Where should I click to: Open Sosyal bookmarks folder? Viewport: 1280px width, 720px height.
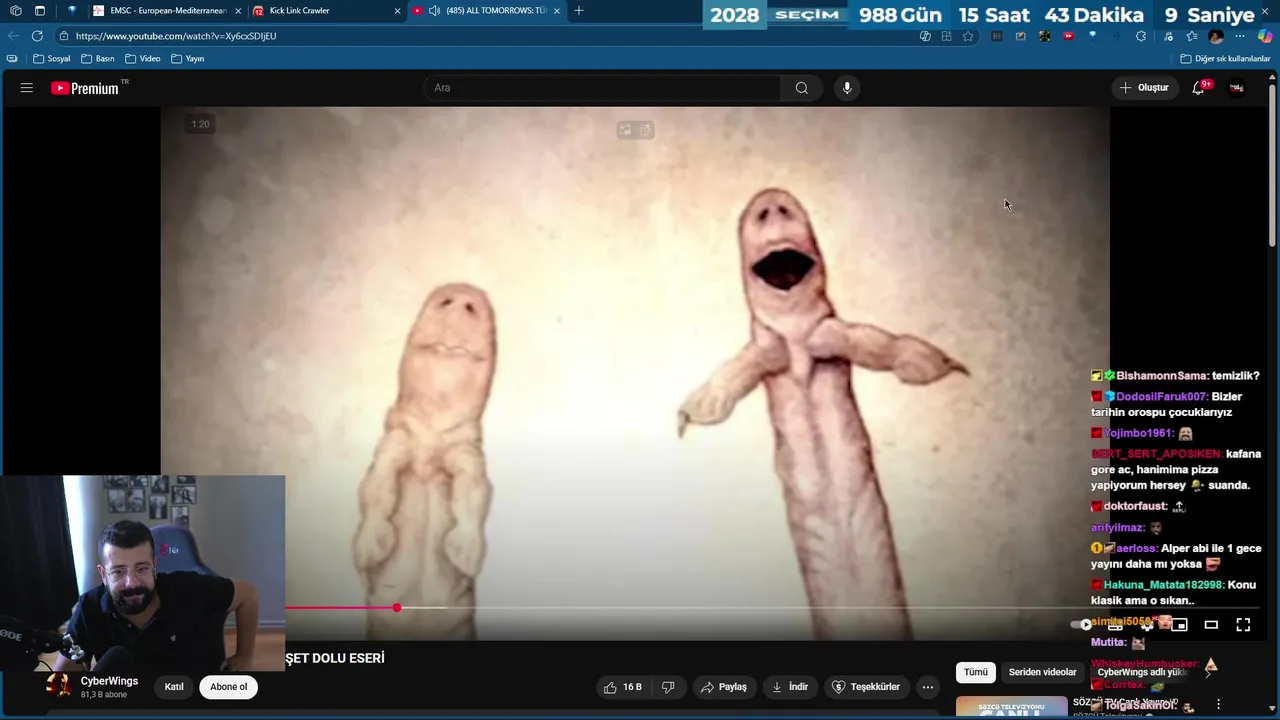[x=52, y=59]
